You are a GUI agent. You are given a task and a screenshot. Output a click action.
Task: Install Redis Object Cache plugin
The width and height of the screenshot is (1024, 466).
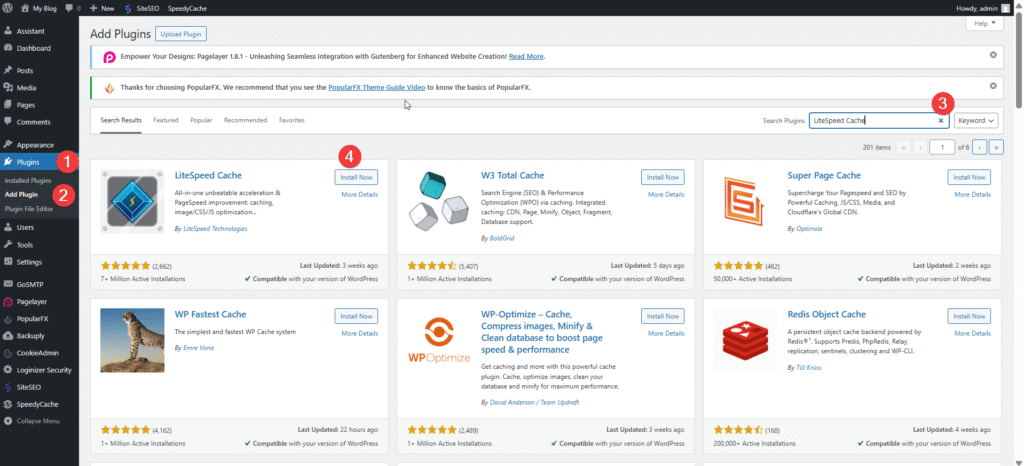click(969, 316)
